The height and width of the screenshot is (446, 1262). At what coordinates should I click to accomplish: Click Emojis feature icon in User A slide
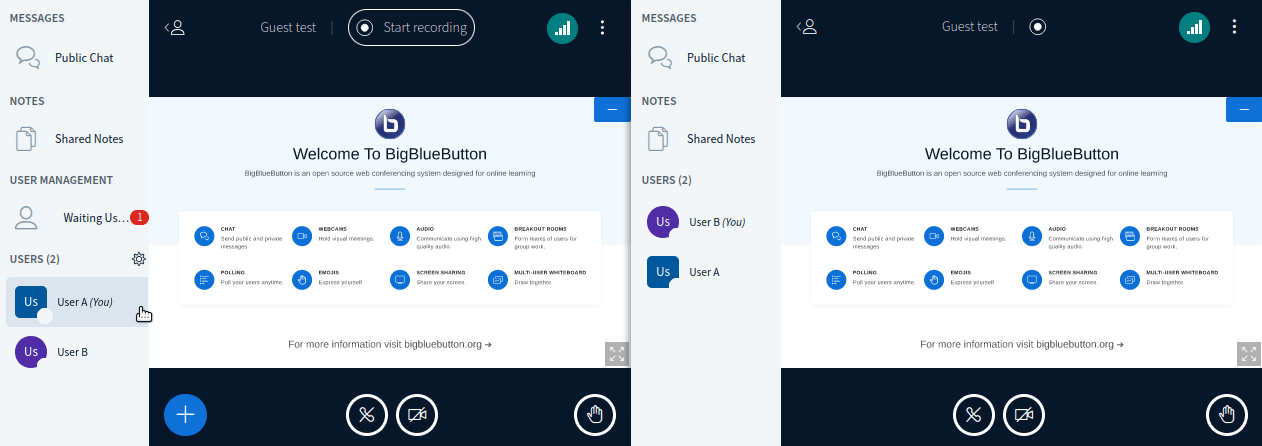point(301,279)
